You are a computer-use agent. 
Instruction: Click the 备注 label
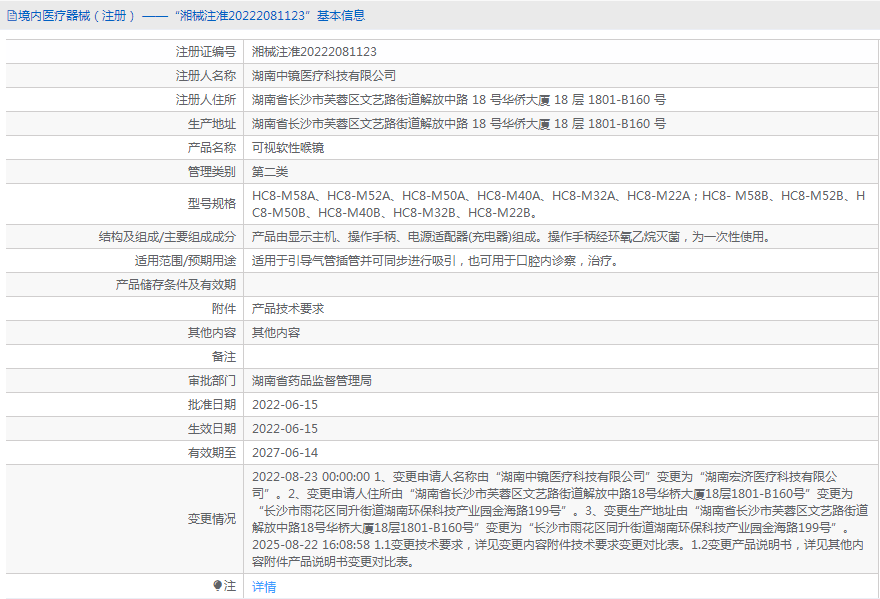click(223, 356)
